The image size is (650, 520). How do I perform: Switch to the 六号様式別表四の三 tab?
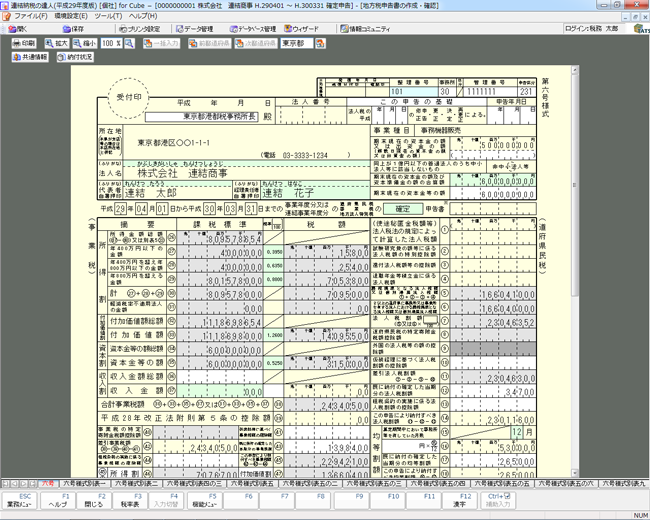pyautogui.click(x=194, y=484)
